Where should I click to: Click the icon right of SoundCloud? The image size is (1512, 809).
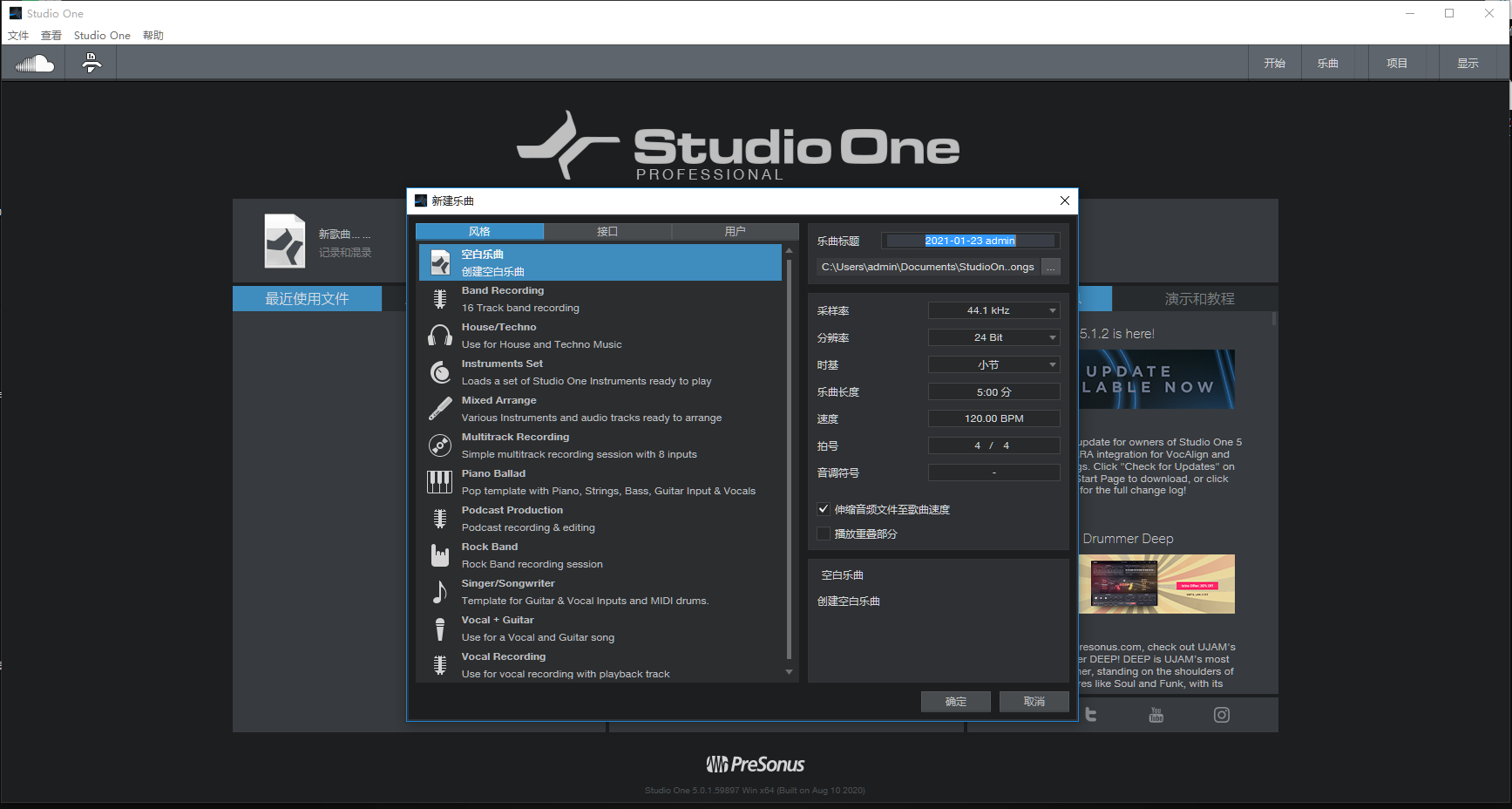coord(92,63)
